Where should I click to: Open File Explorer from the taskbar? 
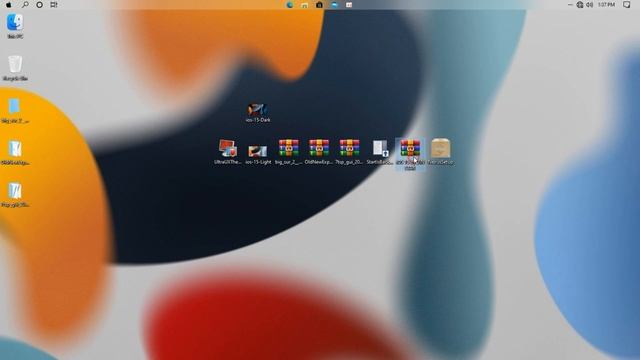(304, 5)
